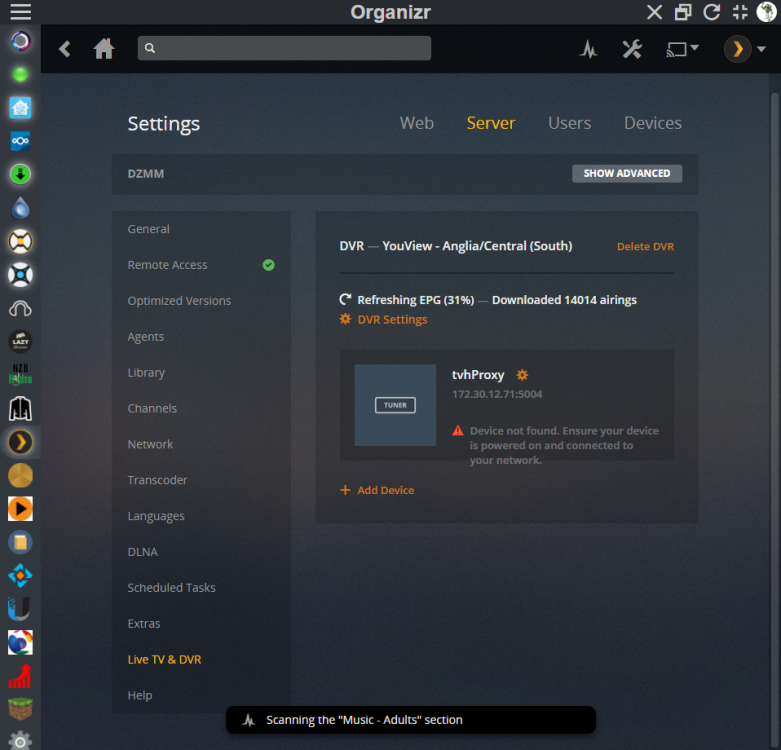Open the BT globe logo icon
Viewport: 781px width, 750px height.
[20, 642]
